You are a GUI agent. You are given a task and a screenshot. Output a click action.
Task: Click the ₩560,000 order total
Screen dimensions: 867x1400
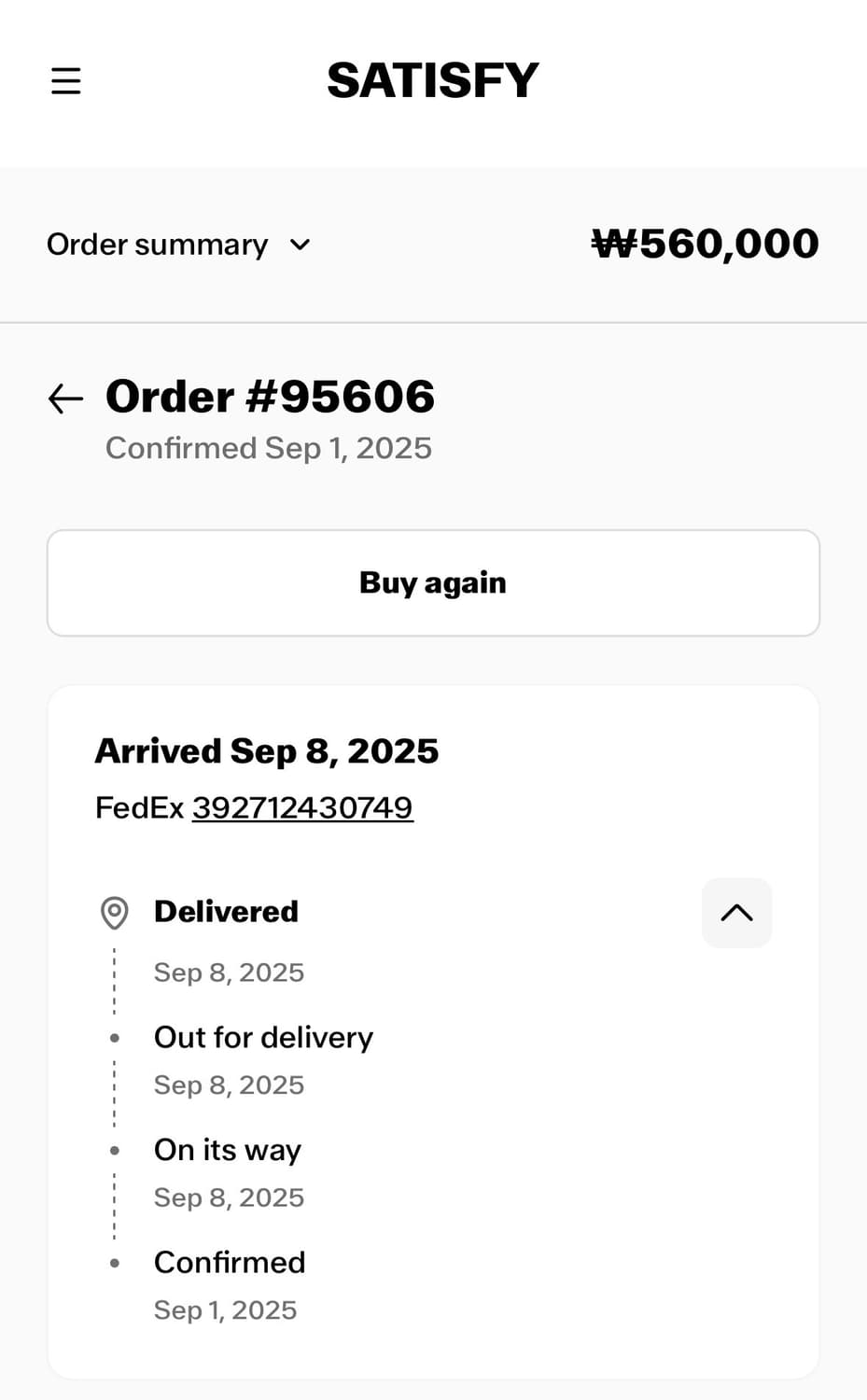[706, 245]
